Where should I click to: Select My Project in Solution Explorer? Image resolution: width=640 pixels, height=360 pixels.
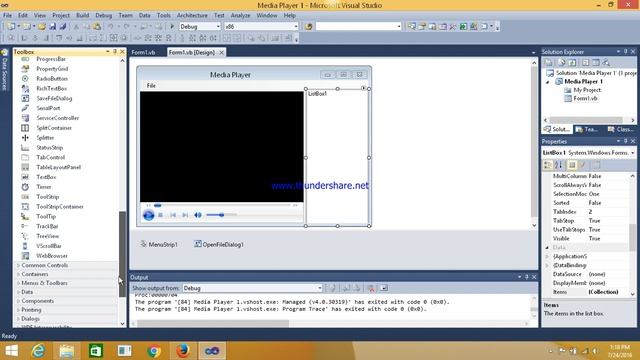click(587, 90)
